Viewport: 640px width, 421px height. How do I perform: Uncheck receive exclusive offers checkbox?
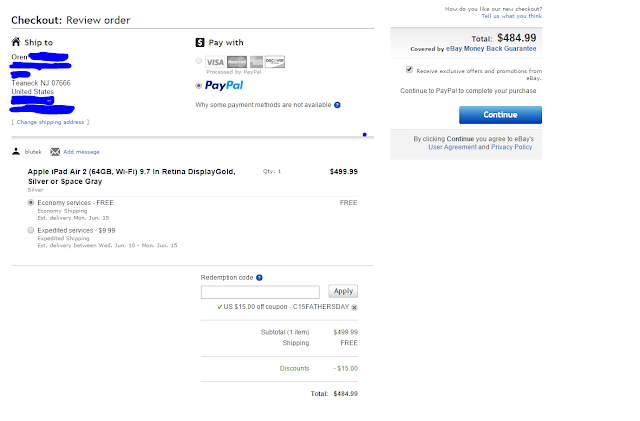click(x=409, y=69)
